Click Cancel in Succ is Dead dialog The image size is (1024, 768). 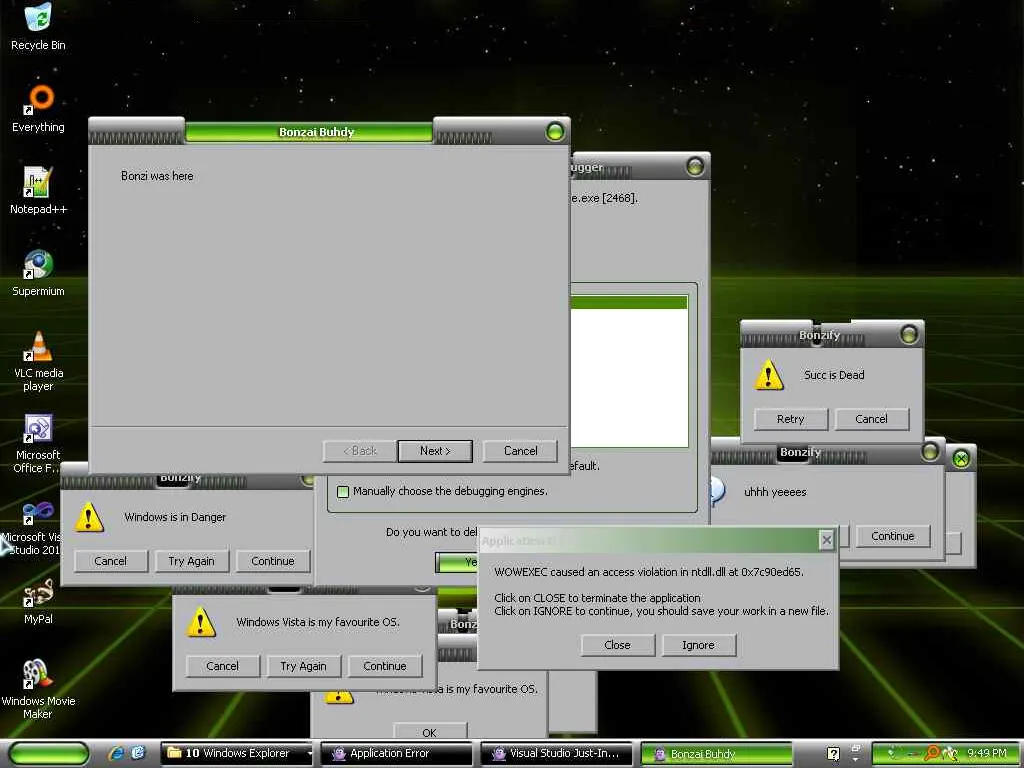click(871, 419)
